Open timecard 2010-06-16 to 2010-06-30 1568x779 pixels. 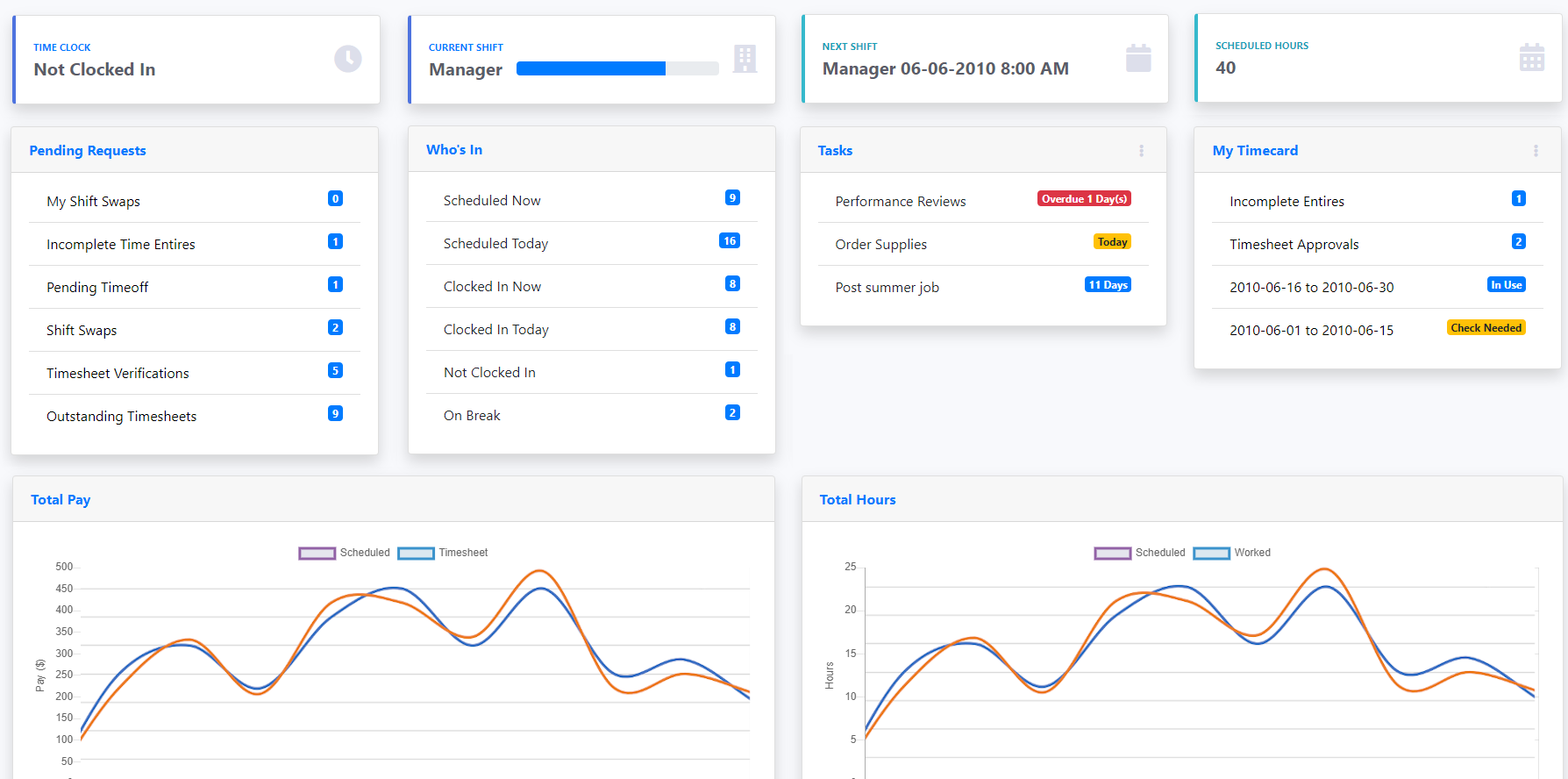click(1378, 287)
